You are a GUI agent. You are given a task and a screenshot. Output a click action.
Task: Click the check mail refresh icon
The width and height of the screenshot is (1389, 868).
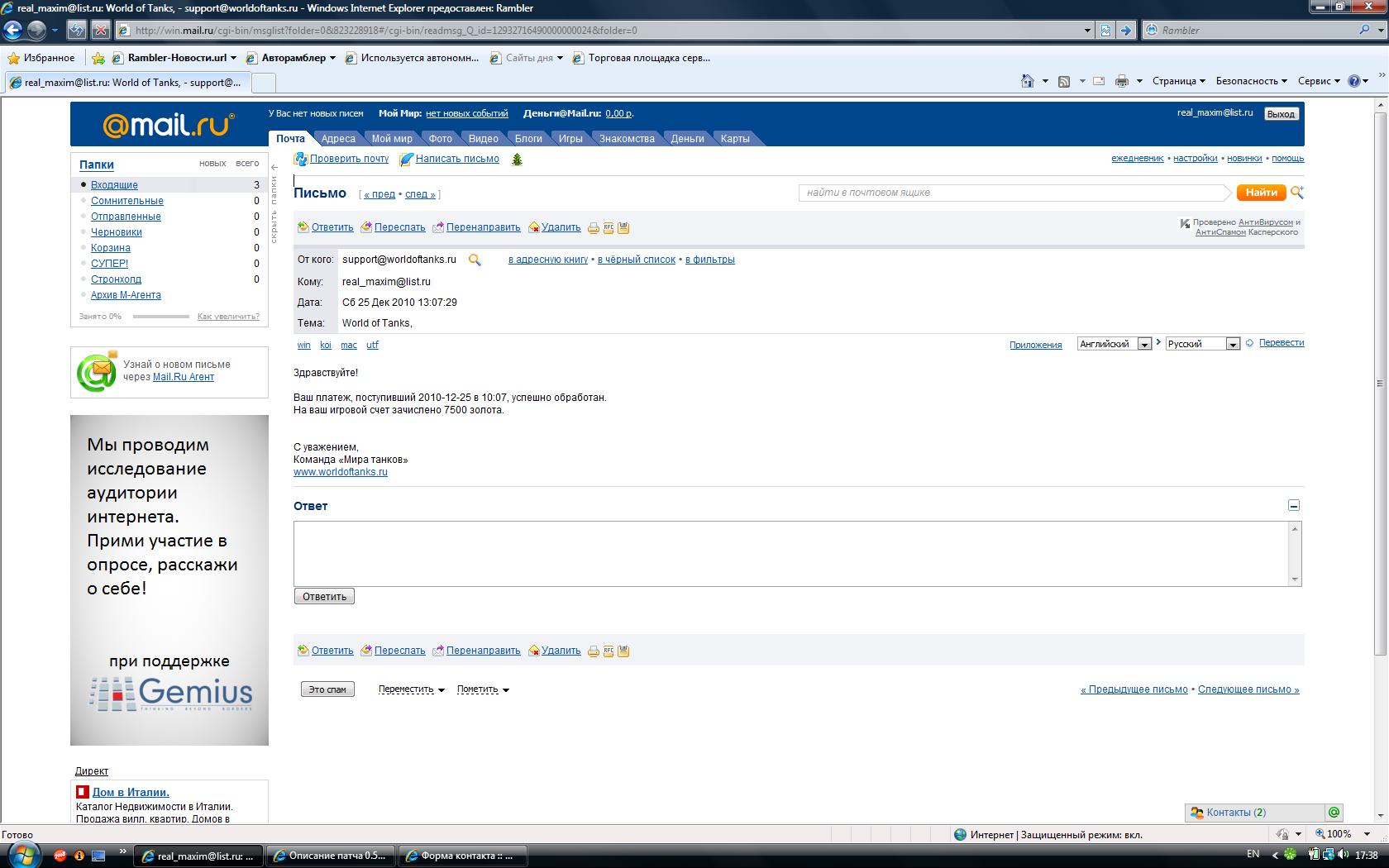point(301,160)
